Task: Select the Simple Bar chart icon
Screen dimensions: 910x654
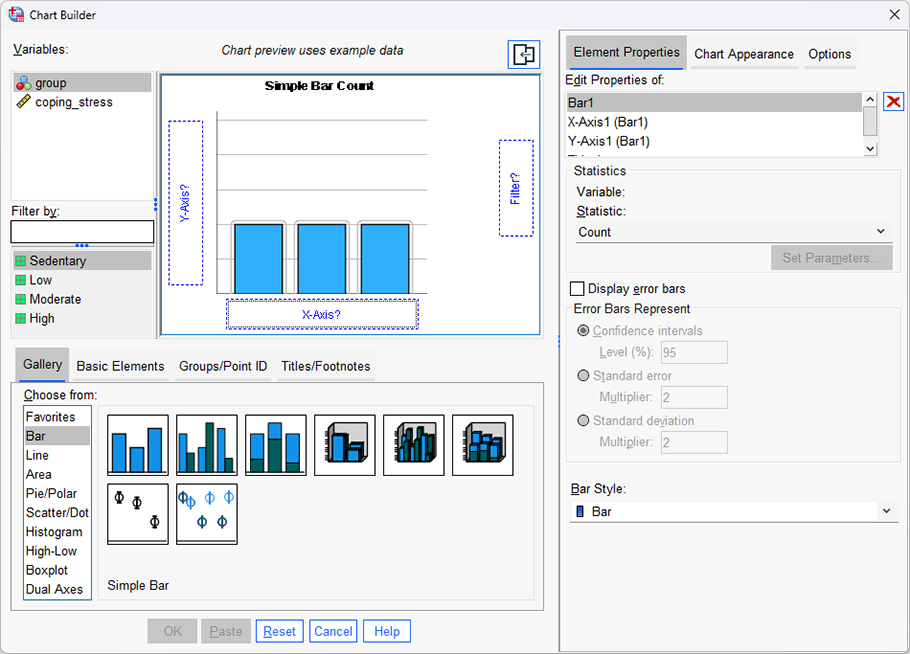Action: [x=137, y=444]
